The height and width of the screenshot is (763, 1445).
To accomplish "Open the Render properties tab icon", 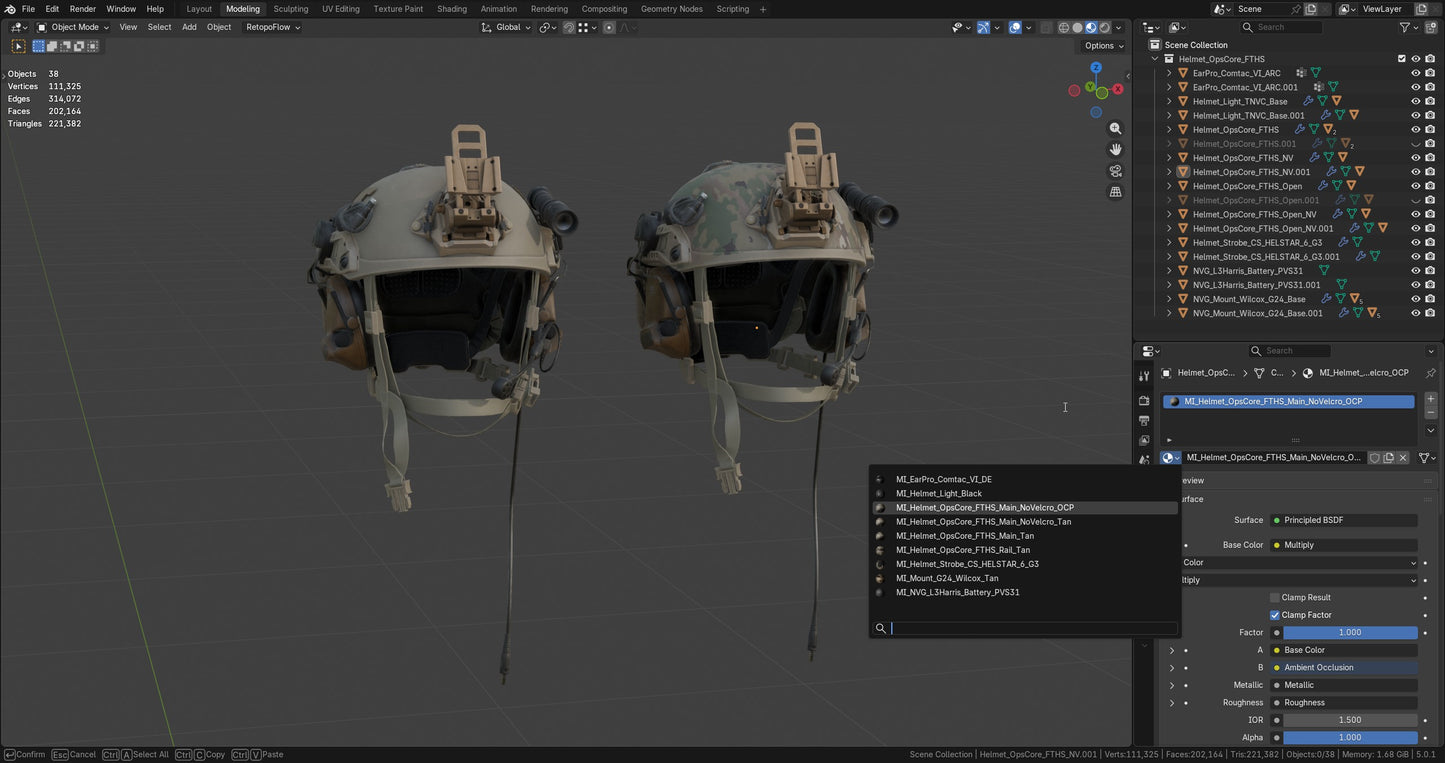I will tap(1143, 399).
